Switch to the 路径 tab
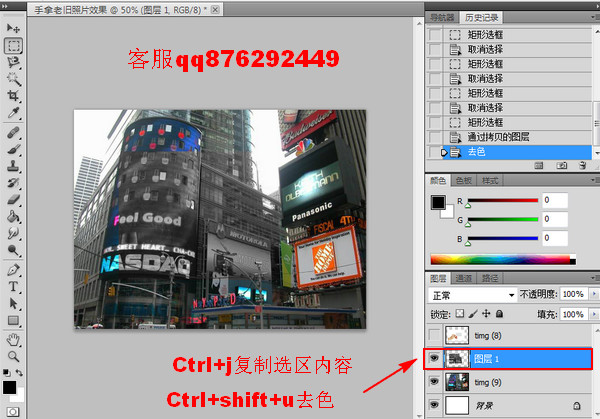This screenshot has height=419, width=600. coord(490,278)
